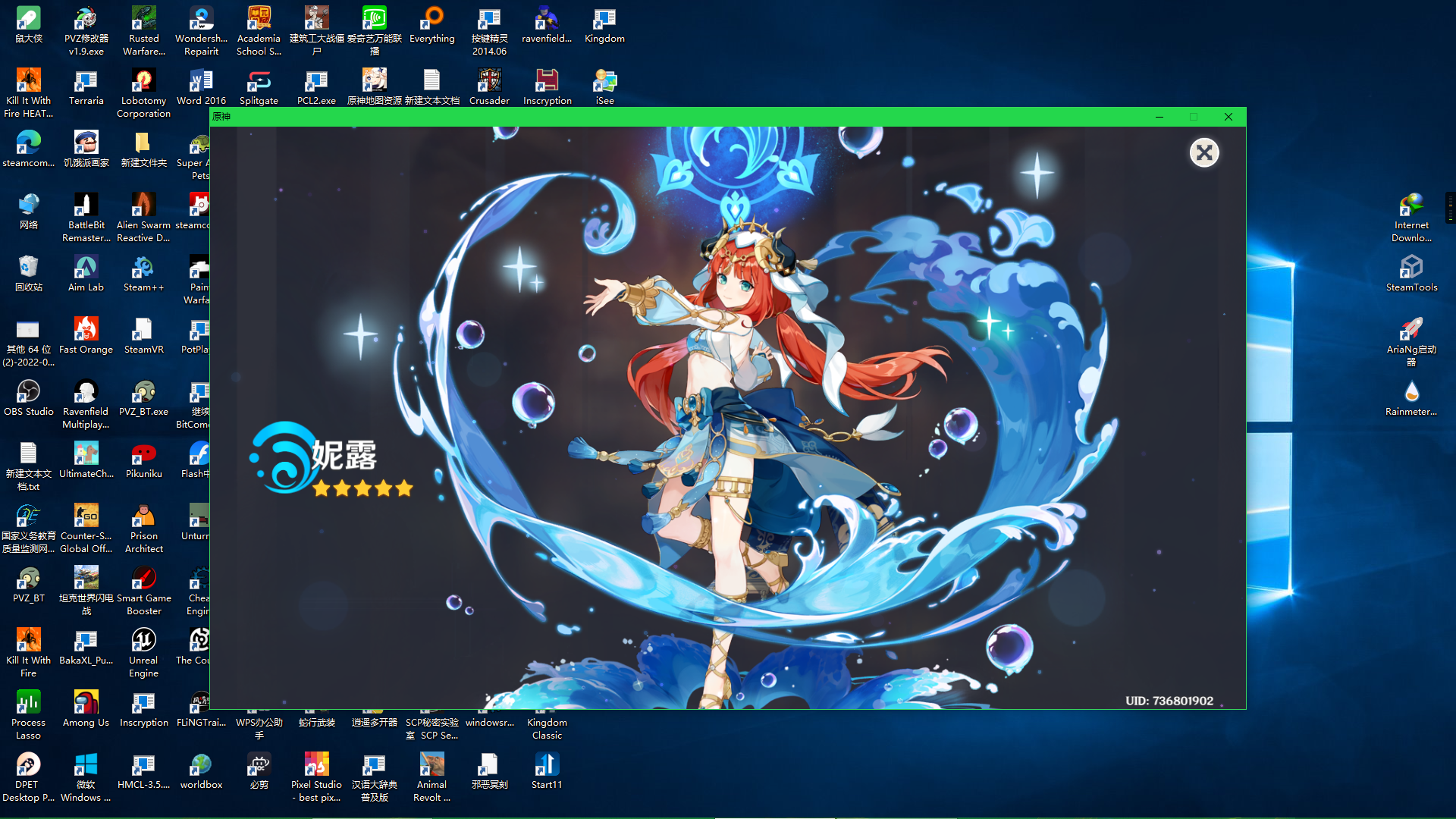Click the Genshin Impact window title bar
Viewport: 1456px width, 819px height.
[x=682, y=117]
